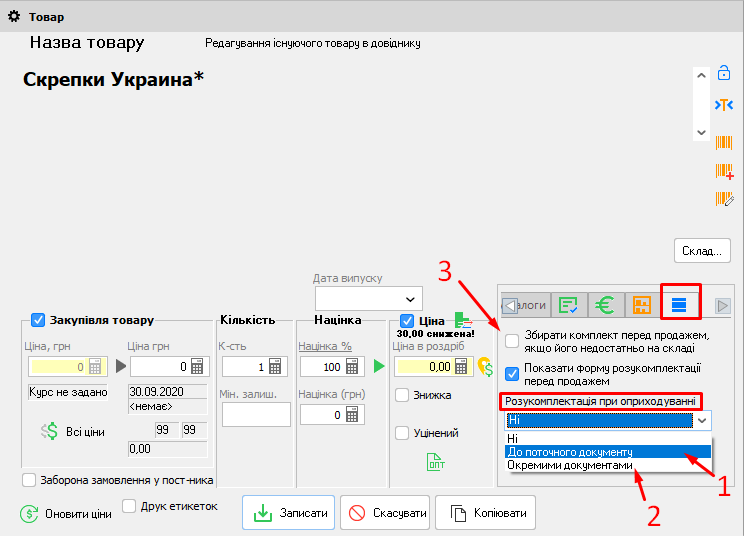744x536 pixels.
Task: Click the К-сть quantity input field
Action: click(x=246, y=367)
